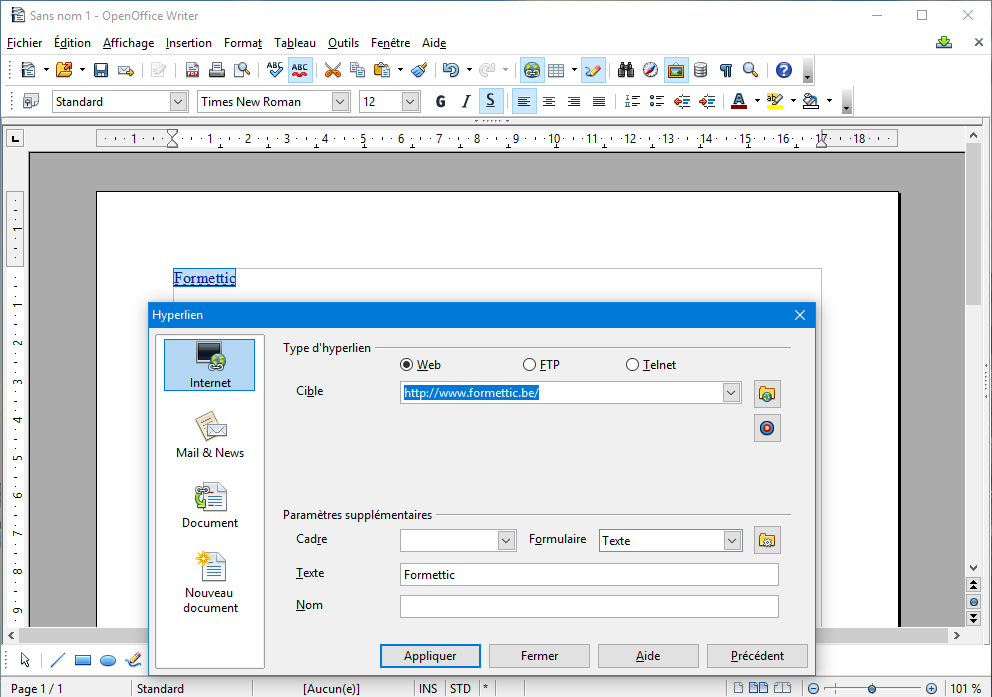992x697 pixels.
Task: Click the Aide button in dialog
Action: pos(648,656)
